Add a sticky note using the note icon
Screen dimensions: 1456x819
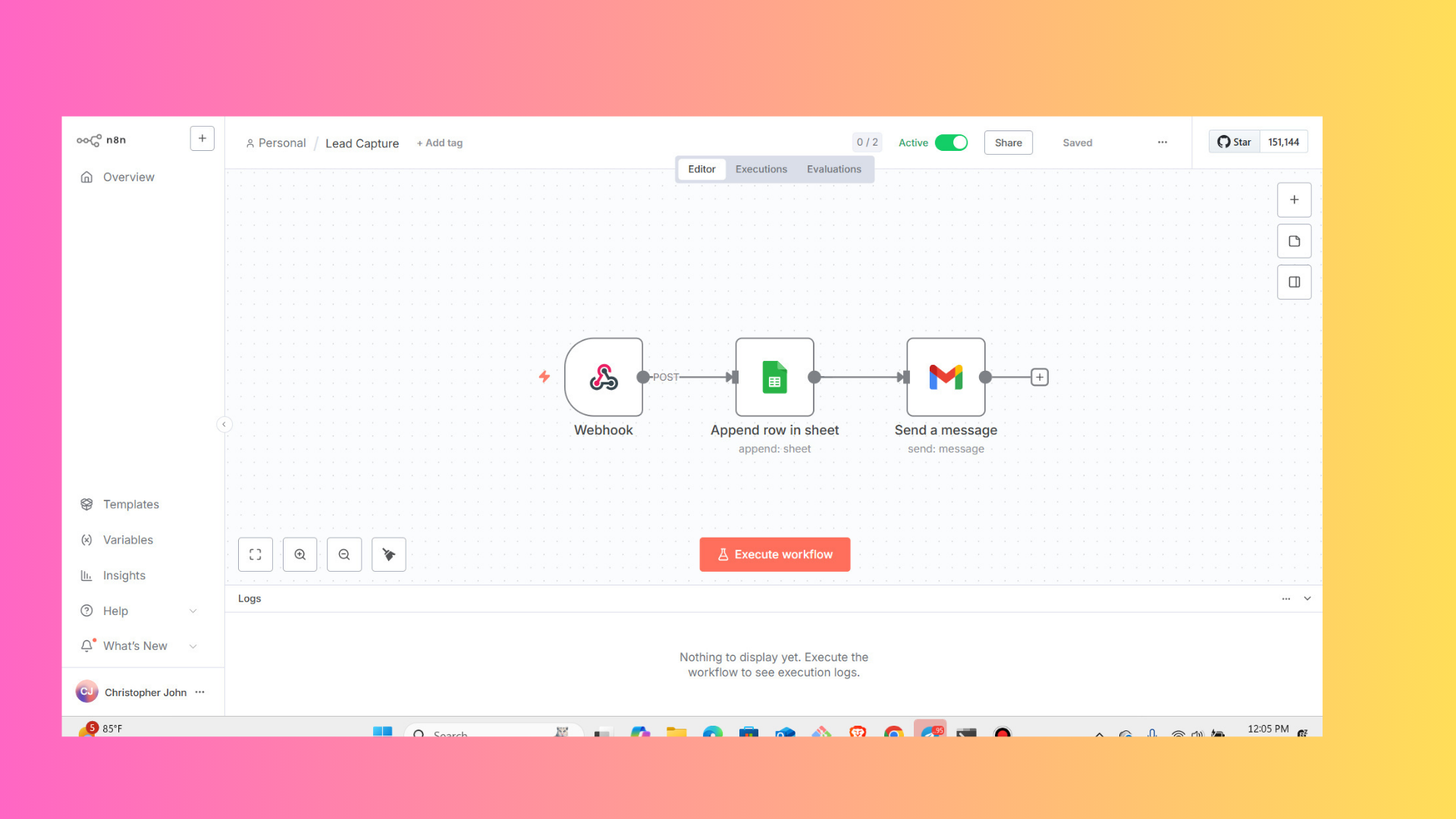[1294, 241]
